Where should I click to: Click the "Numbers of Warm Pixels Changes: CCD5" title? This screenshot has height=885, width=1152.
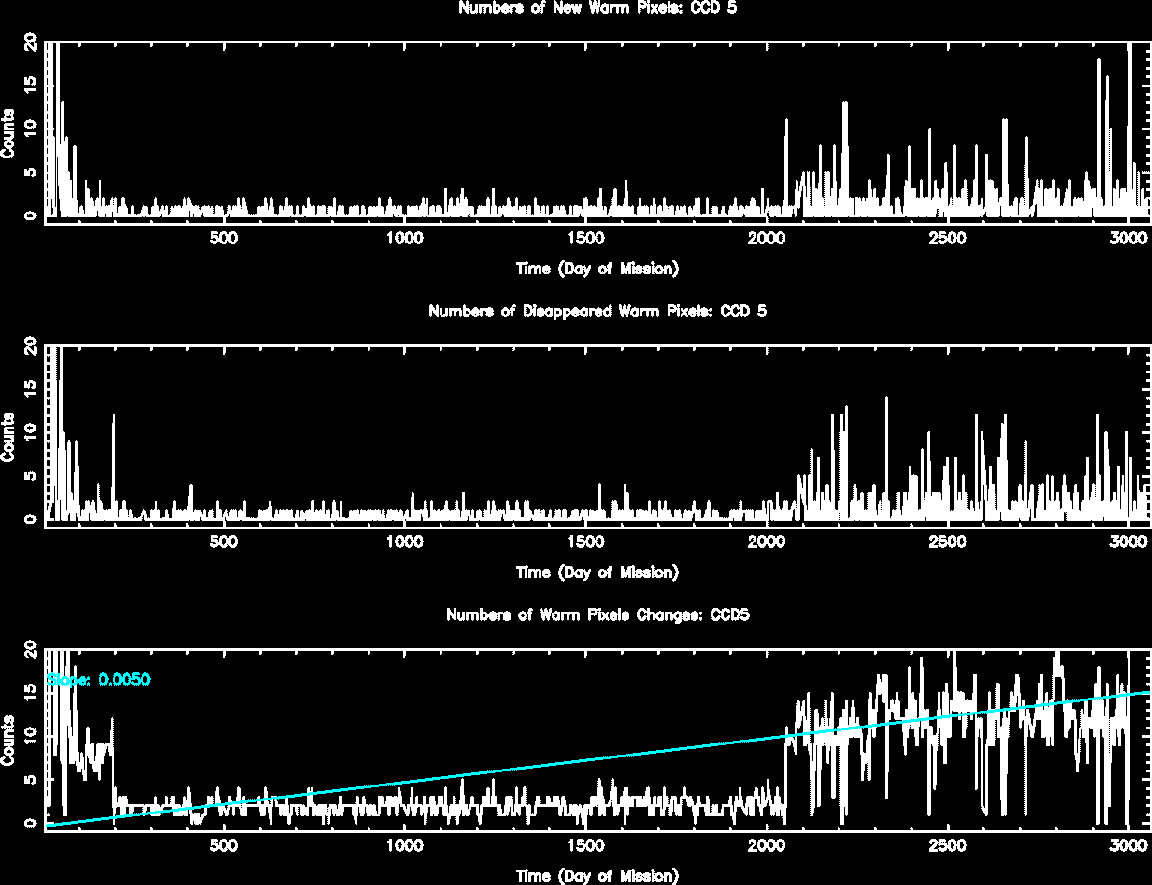[597, 615]
